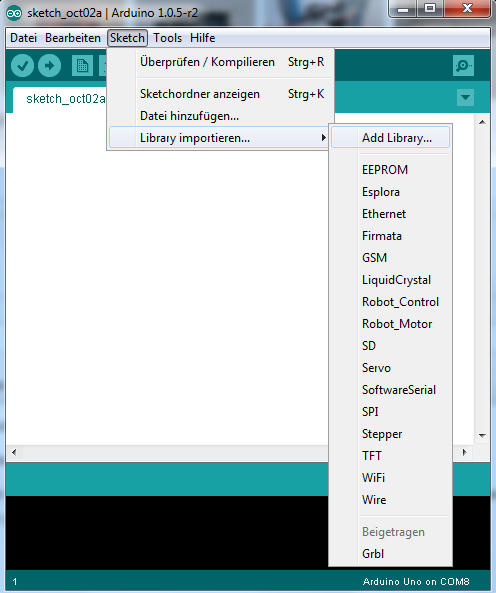Import the SoftwareSerial library
This screenshot has height=593, width=496.
click(391, 390)
